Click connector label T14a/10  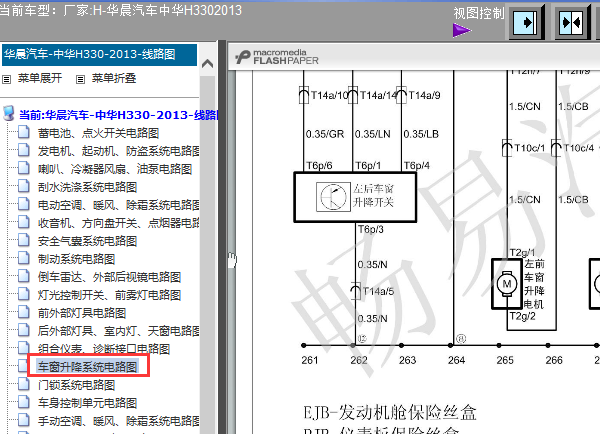point(329,95)
